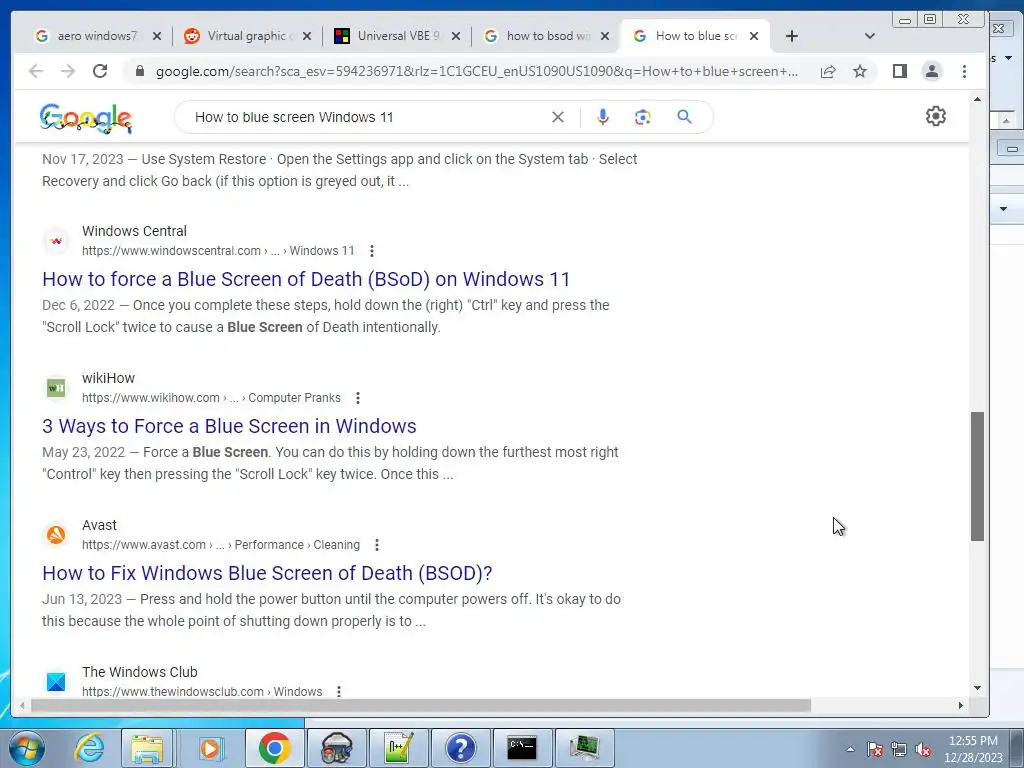Share this page via address bar icon

click(828, 71)
